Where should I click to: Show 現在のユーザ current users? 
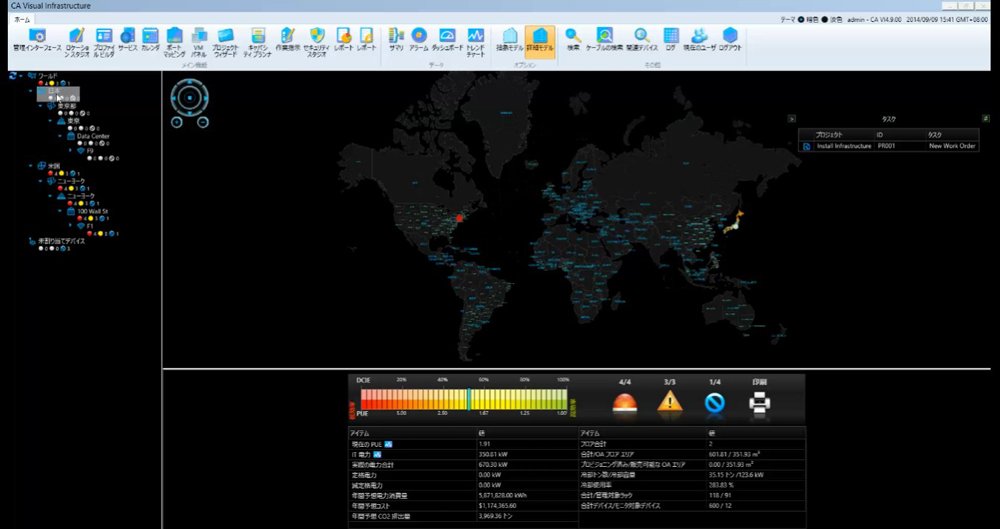700,40
